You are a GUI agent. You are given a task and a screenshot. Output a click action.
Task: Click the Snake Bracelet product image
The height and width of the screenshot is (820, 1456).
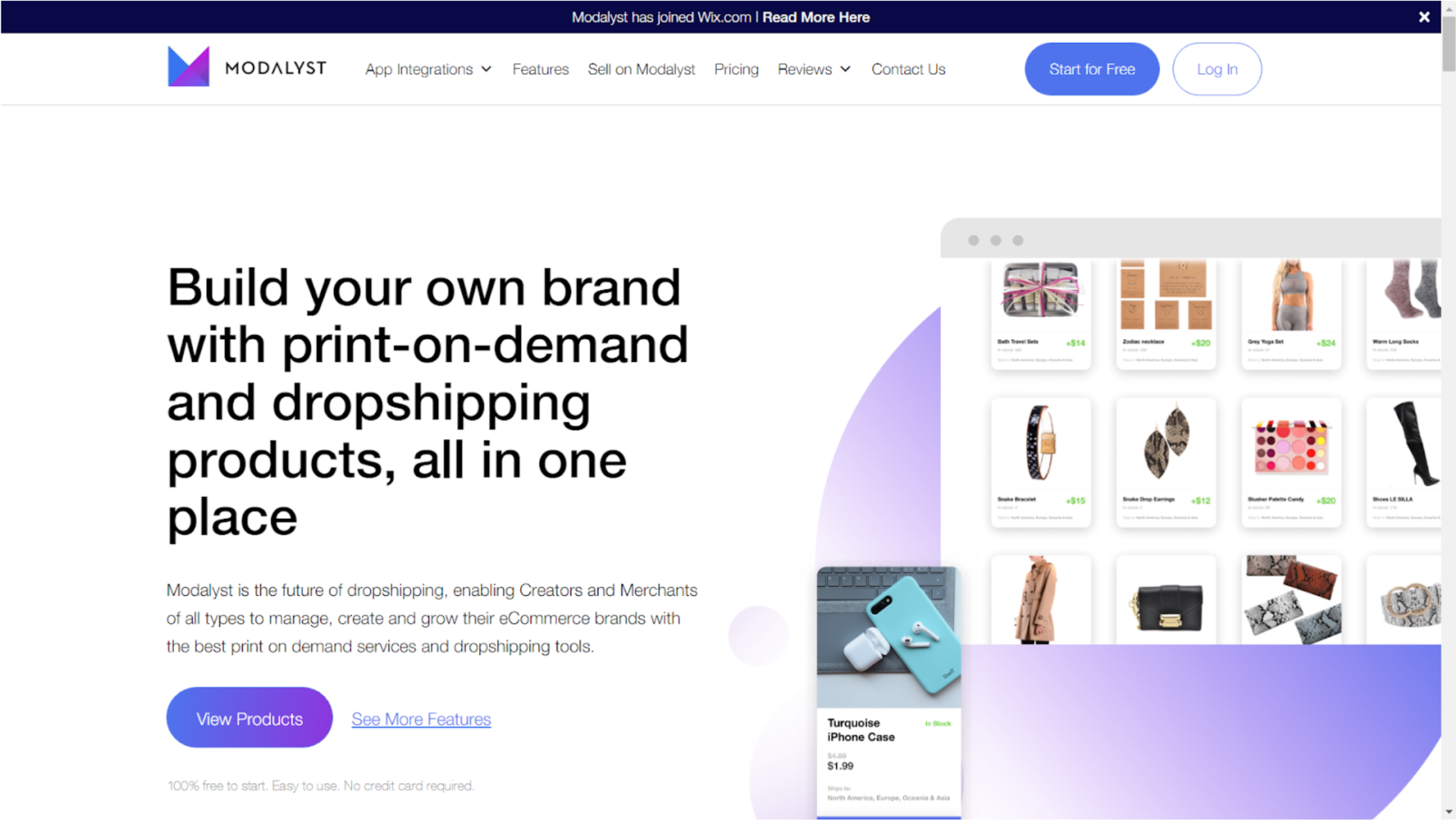tap(1040, 443)
